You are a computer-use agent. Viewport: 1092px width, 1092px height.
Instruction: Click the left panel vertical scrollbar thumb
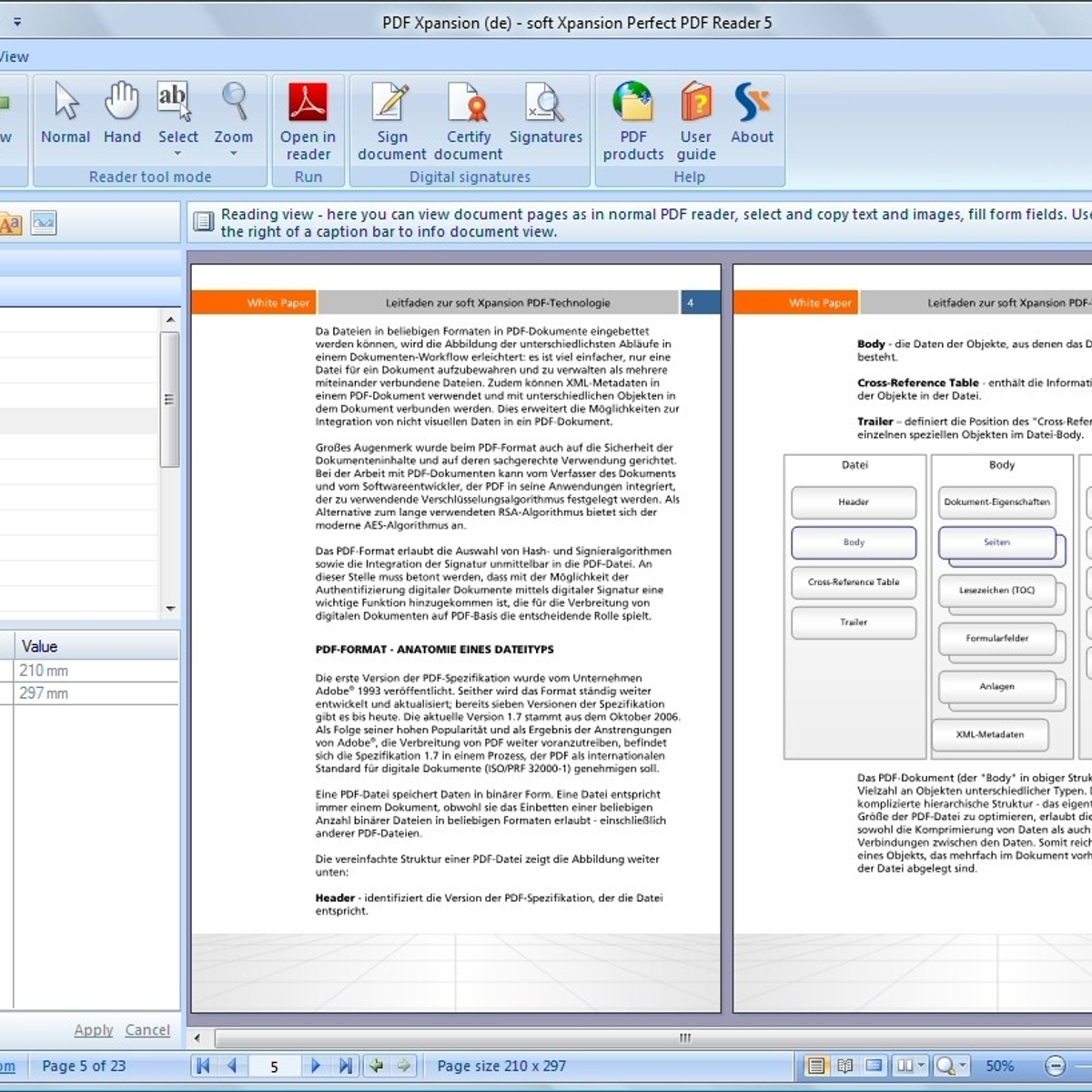coord(169,399)
